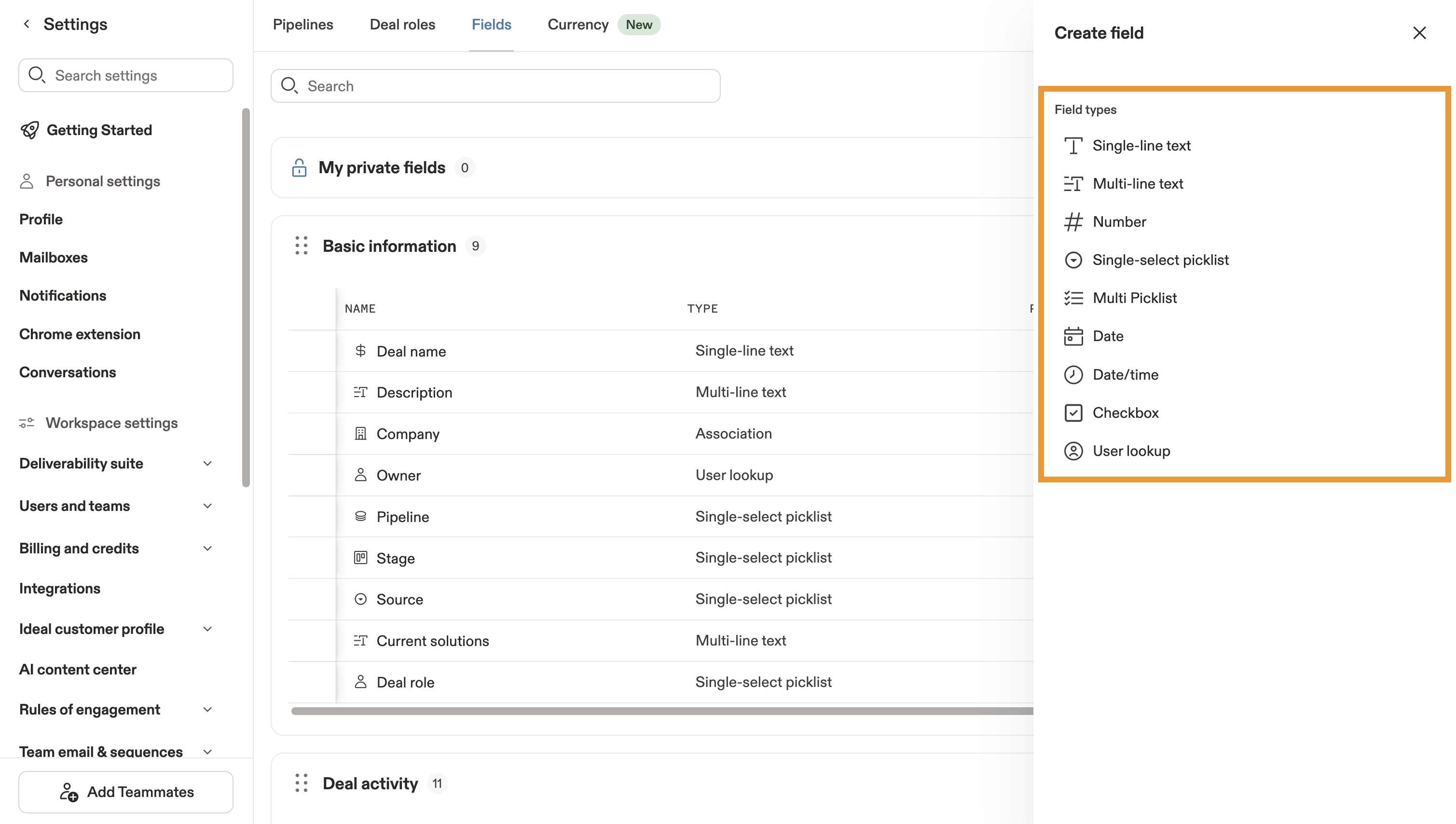
Task: Pick the Multi Picklist icon option
Action: click(x=1073, y=298)
